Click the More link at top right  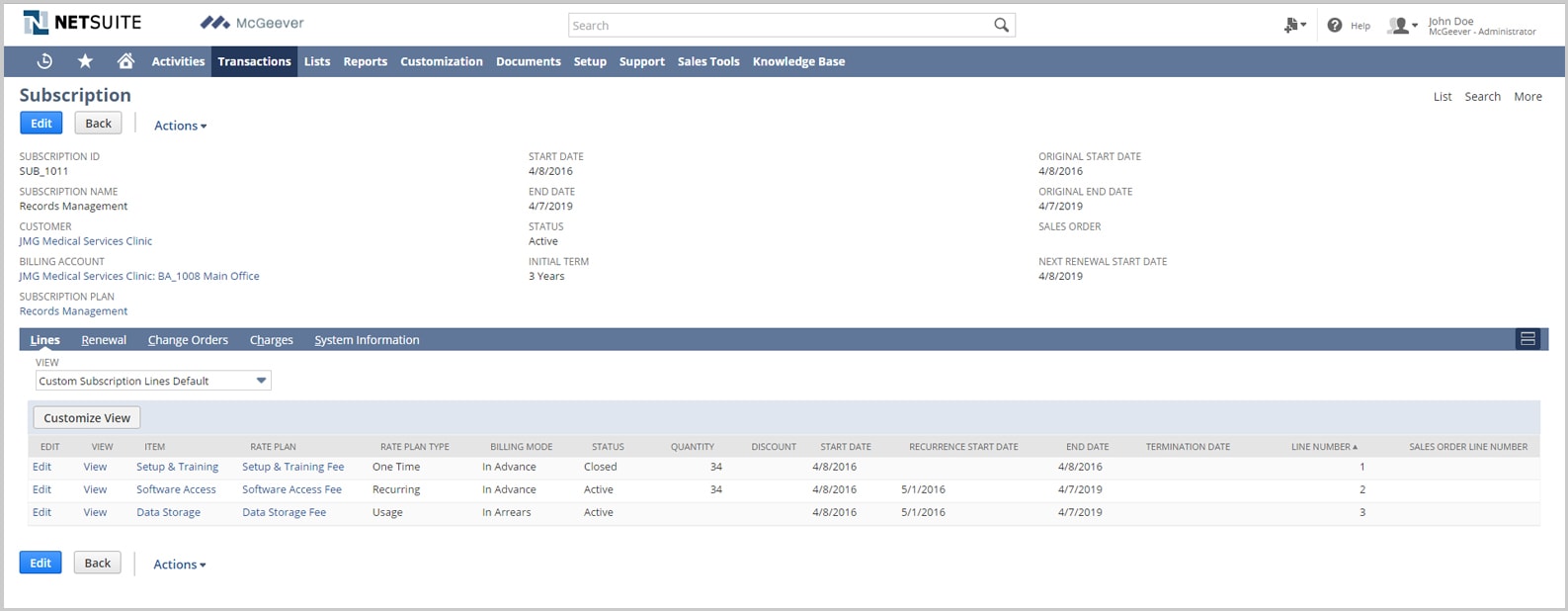[x=1527, y=96]
